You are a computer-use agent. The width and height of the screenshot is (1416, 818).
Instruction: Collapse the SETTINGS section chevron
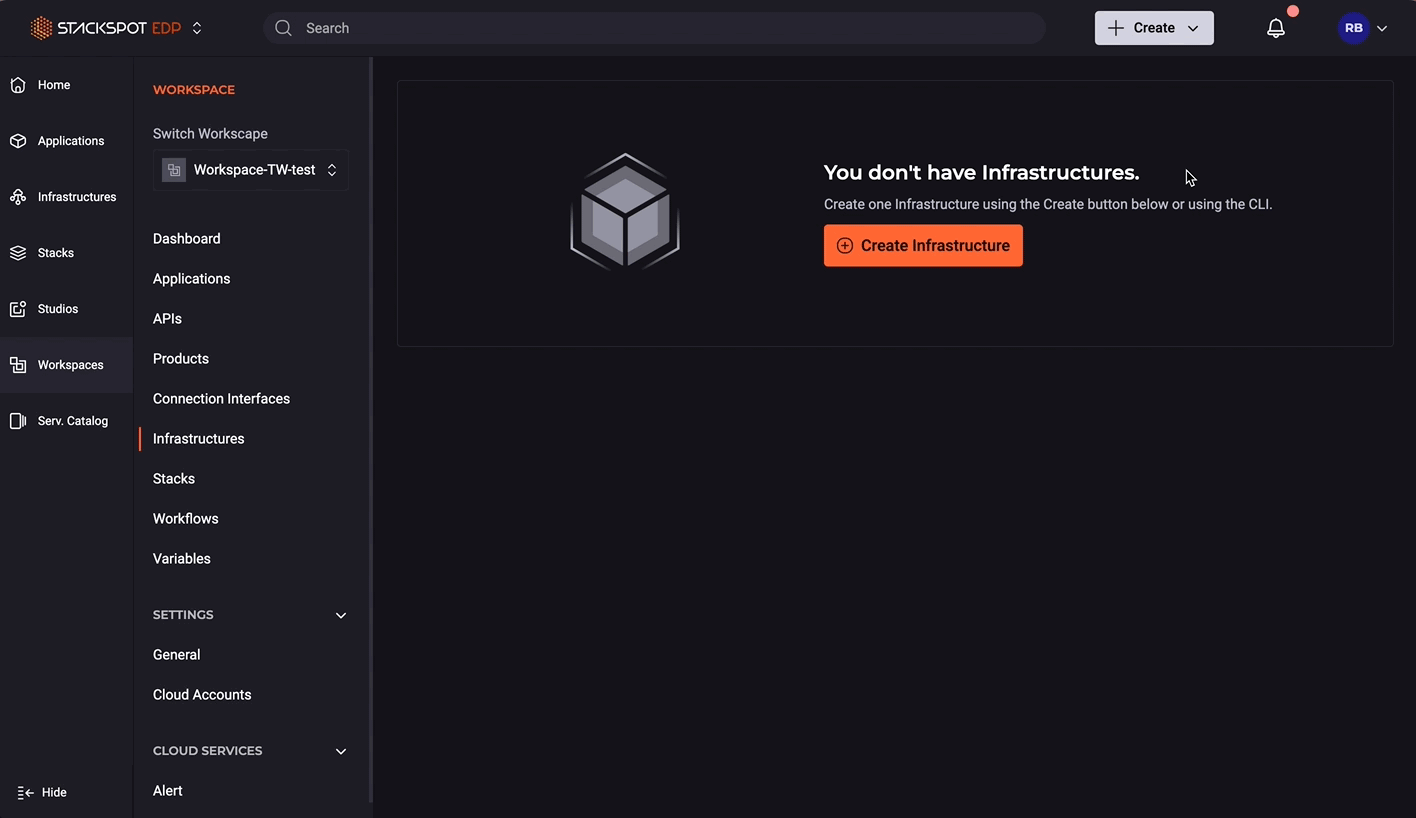(x=340, y=615)
